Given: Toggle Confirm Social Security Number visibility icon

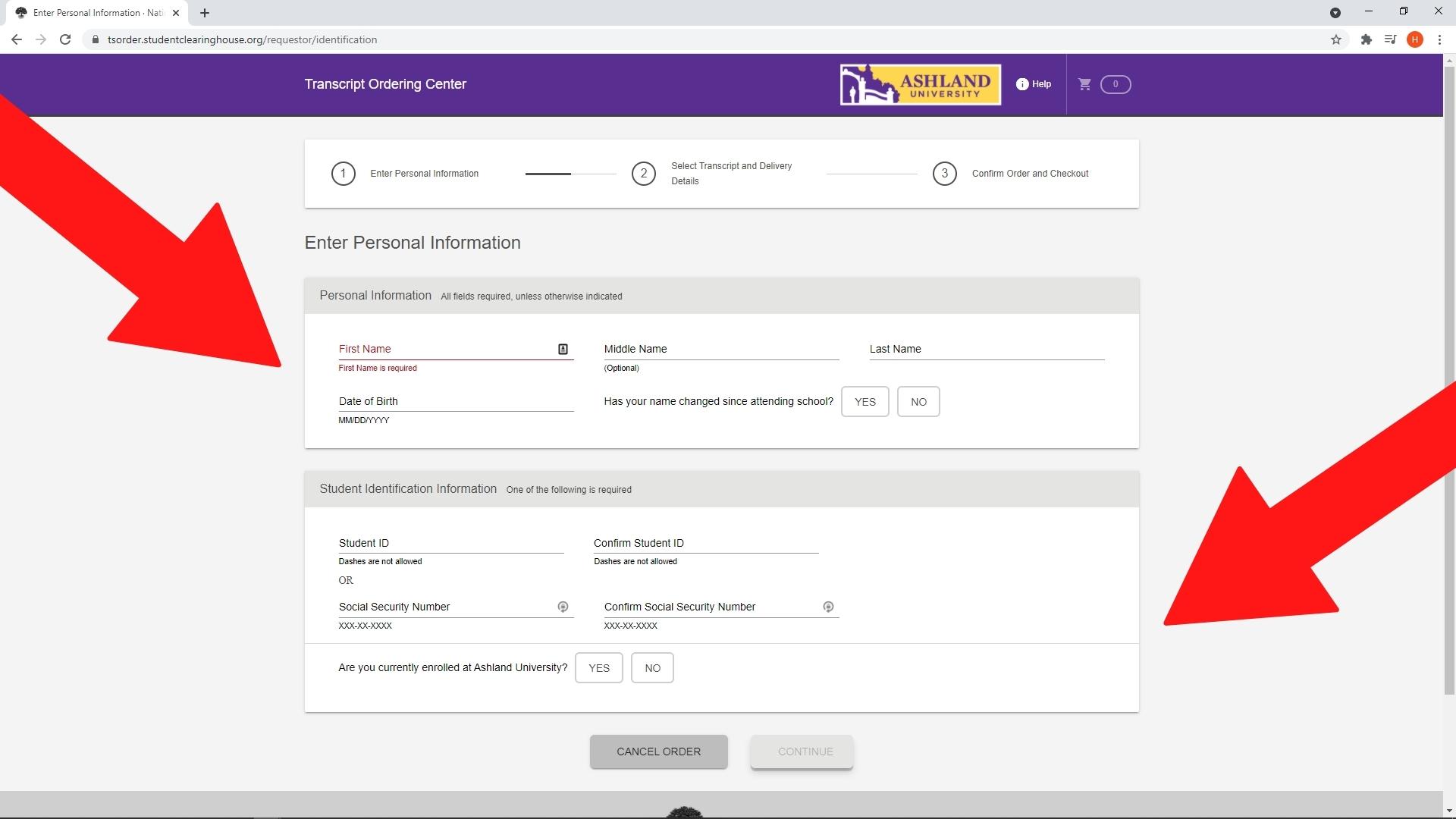Looking at the screenshot, I should tap(828, 607).
